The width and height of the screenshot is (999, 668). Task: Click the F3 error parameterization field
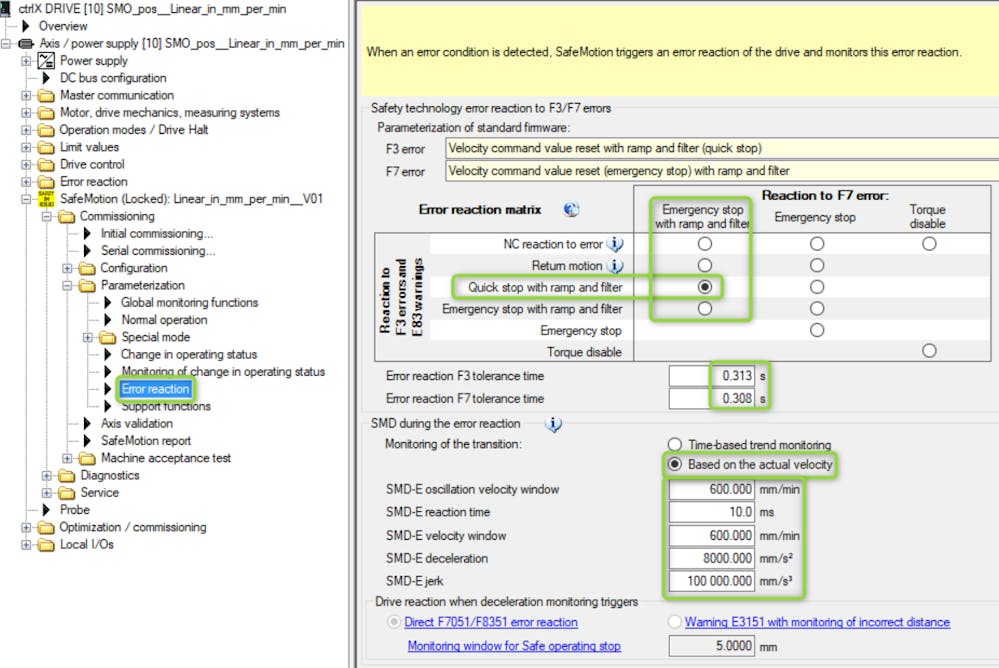click(x=722, y=148)
